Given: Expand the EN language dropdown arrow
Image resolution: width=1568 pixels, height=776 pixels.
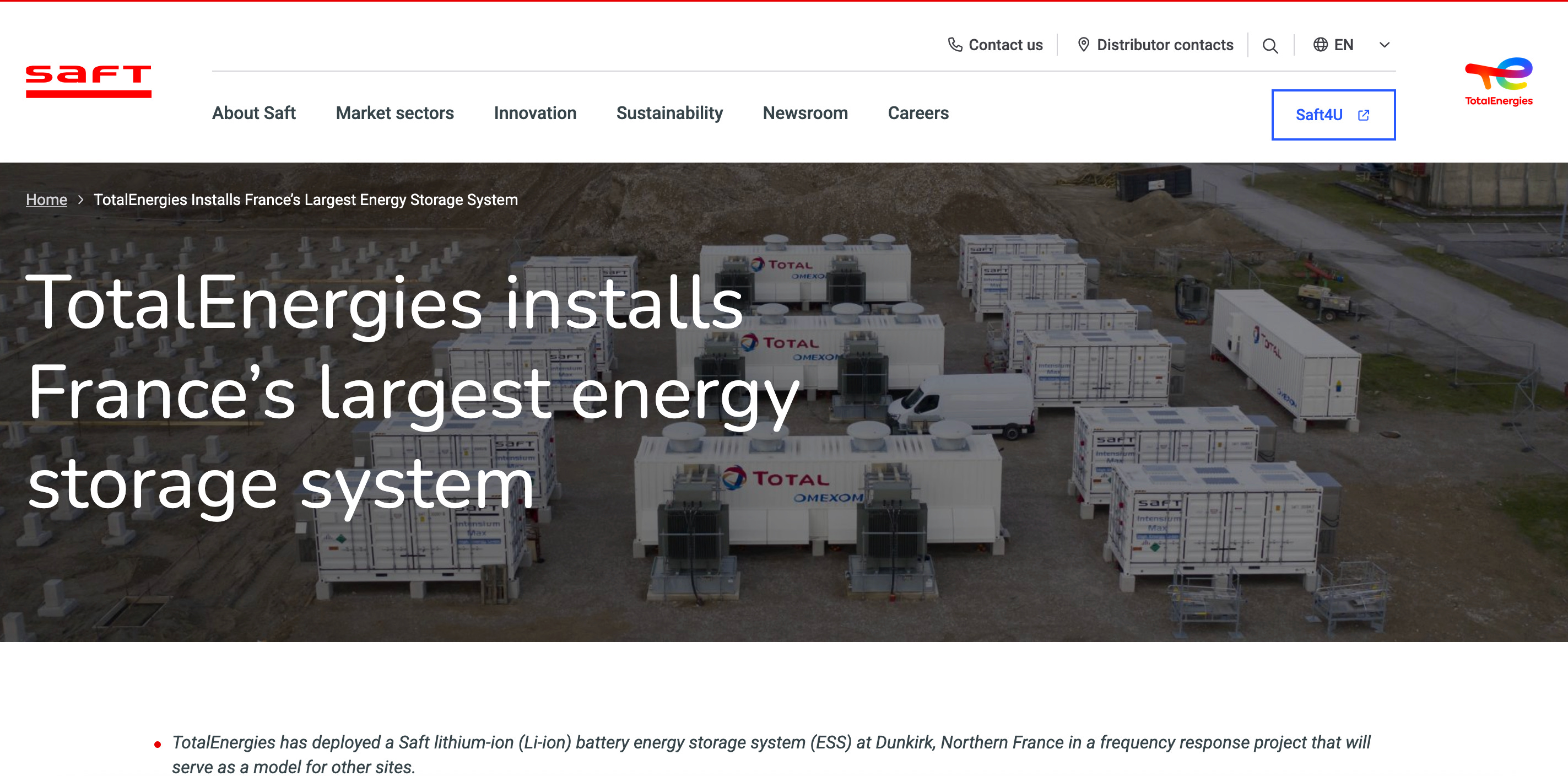Looking at the screenshot, I should (1383, 45).
